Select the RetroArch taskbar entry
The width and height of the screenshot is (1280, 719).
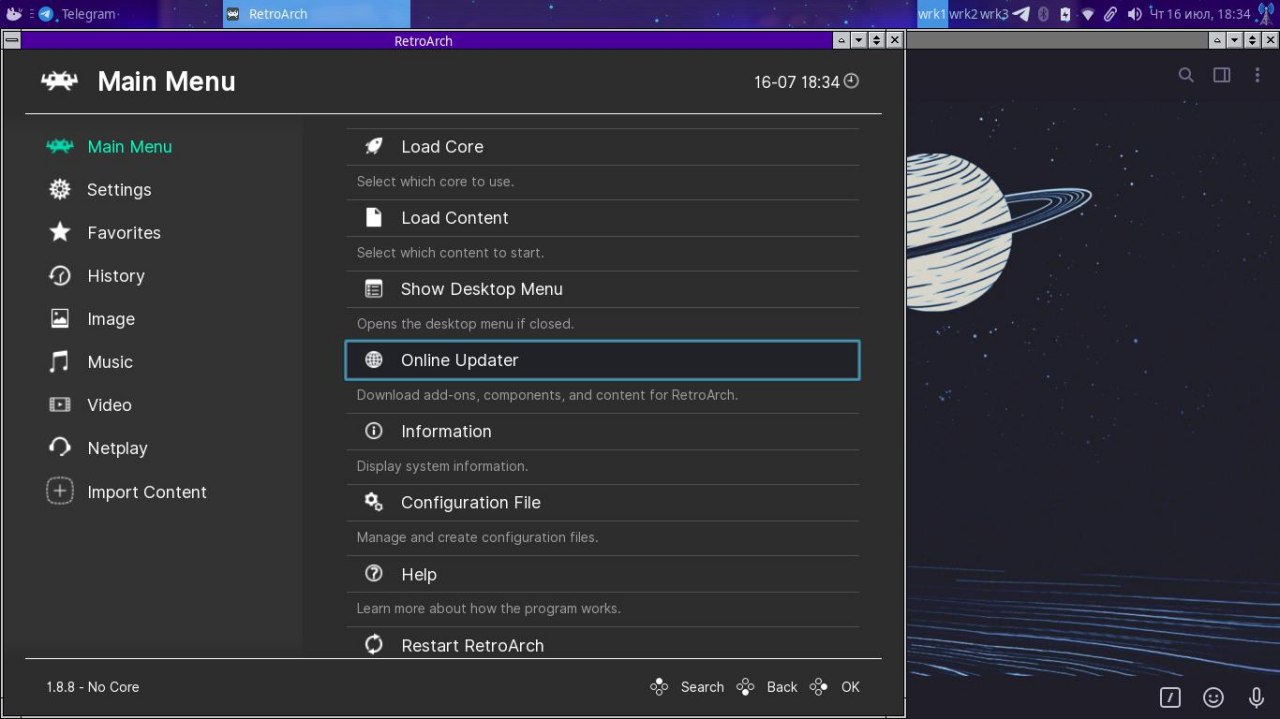point(316,14)
